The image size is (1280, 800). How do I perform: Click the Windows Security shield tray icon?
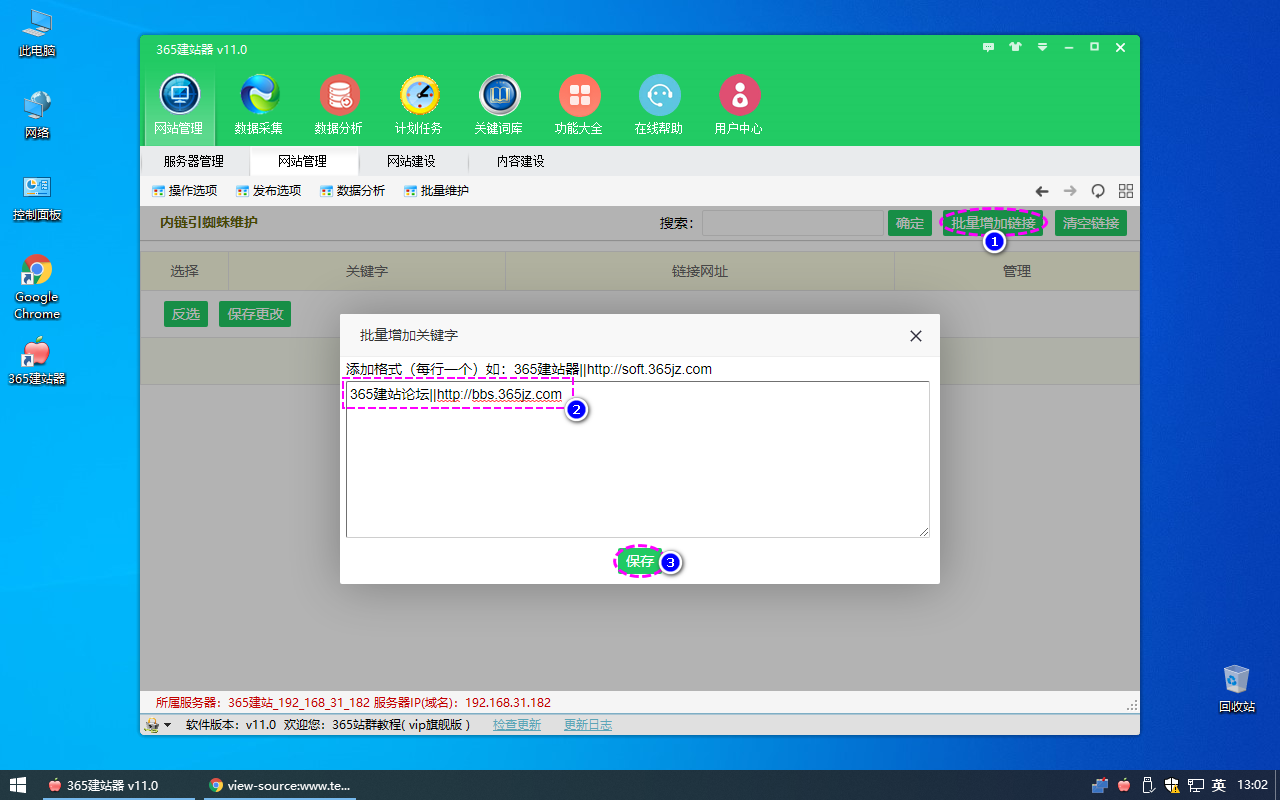point(1172,785)
